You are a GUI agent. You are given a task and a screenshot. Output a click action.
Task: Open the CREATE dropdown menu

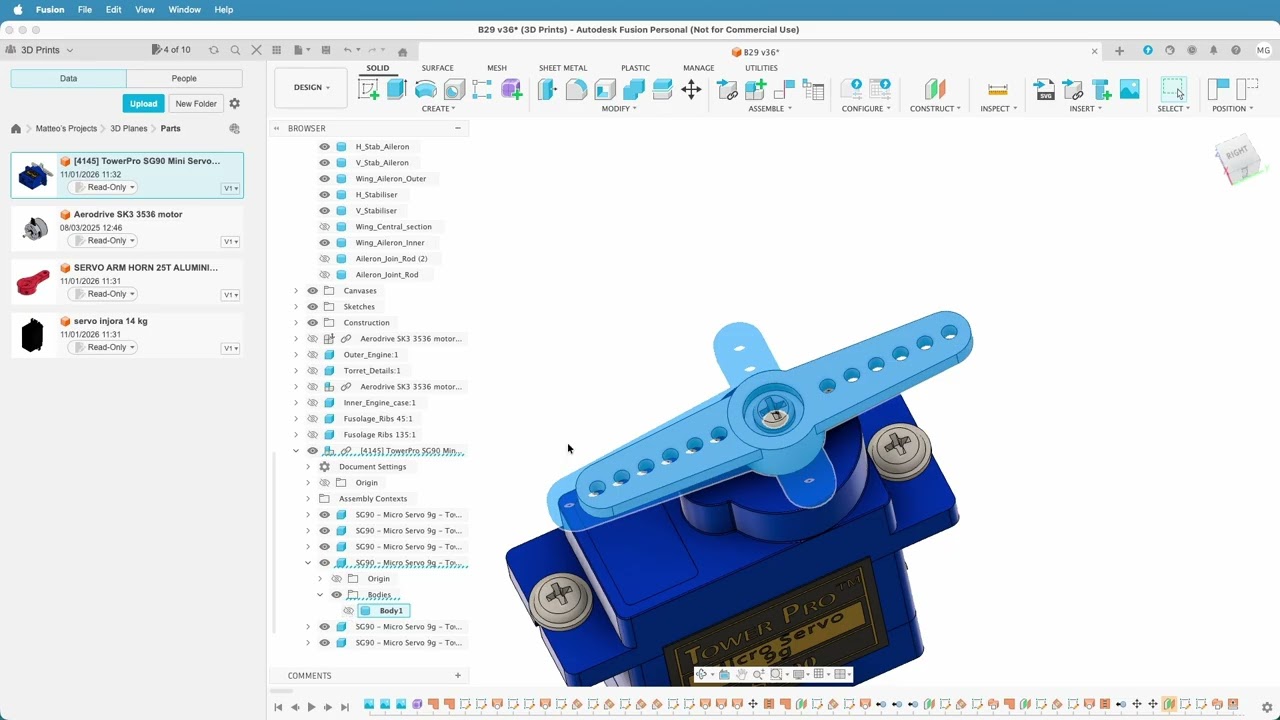(438, 109)
